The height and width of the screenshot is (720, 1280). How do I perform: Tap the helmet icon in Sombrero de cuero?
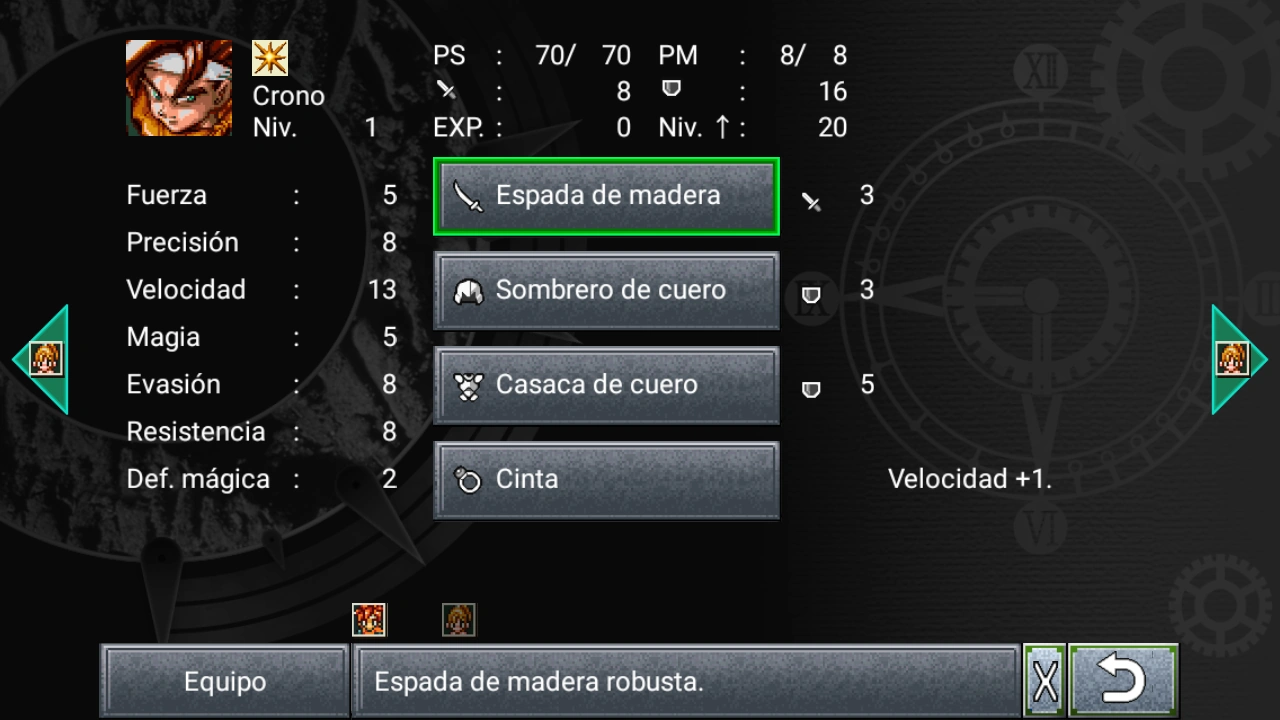469,291
